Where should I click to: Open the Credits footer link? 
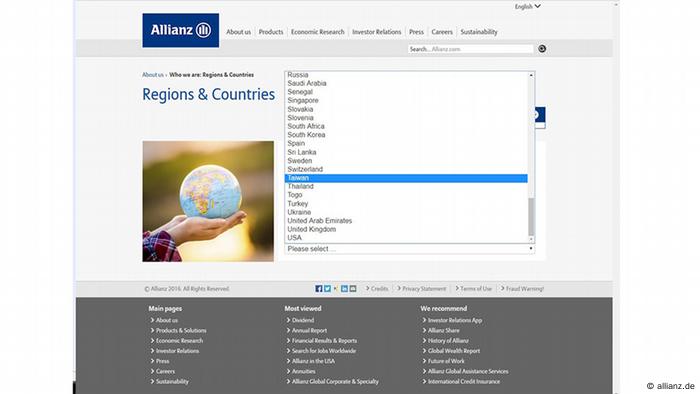click(379, 289)
